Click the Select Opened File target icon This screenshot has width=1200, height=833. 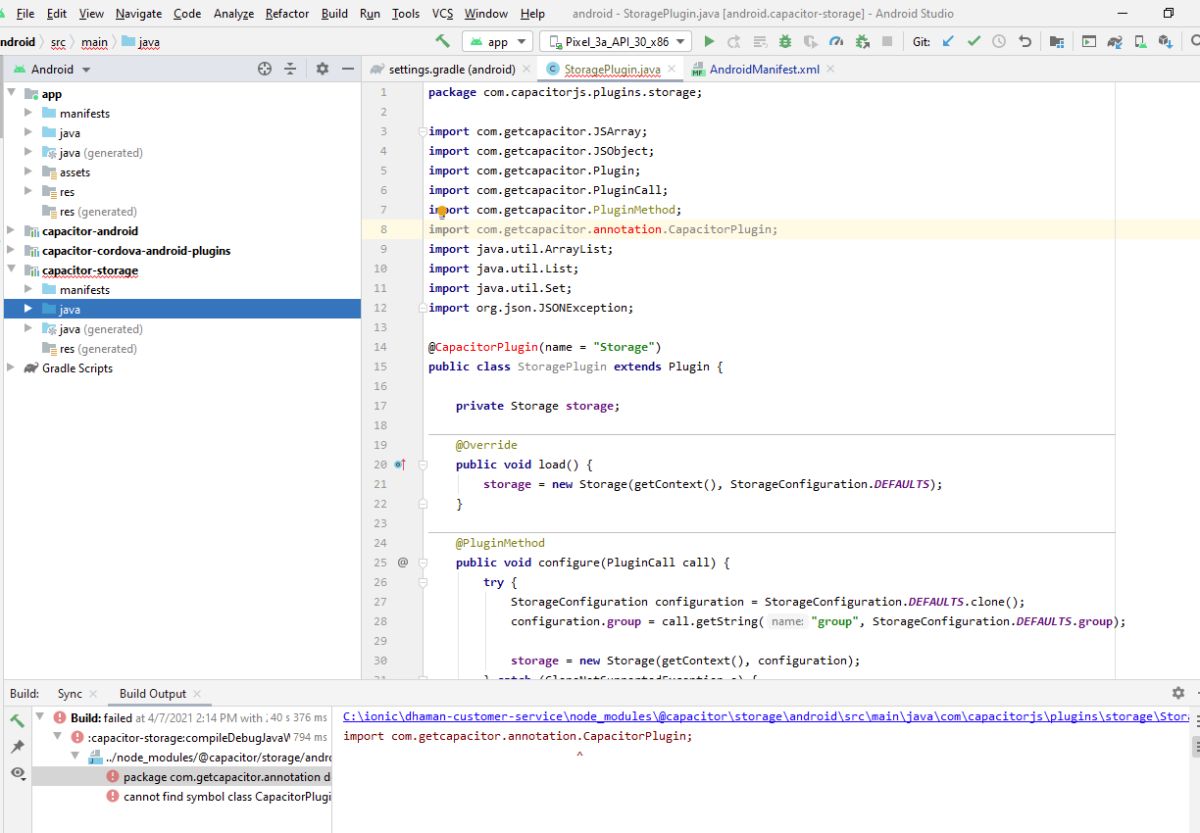tap(264, 69)
